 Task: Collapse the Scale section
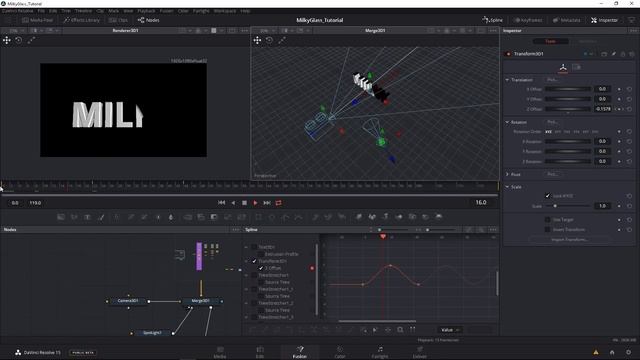pyautogui.click(x=507, y=187)
